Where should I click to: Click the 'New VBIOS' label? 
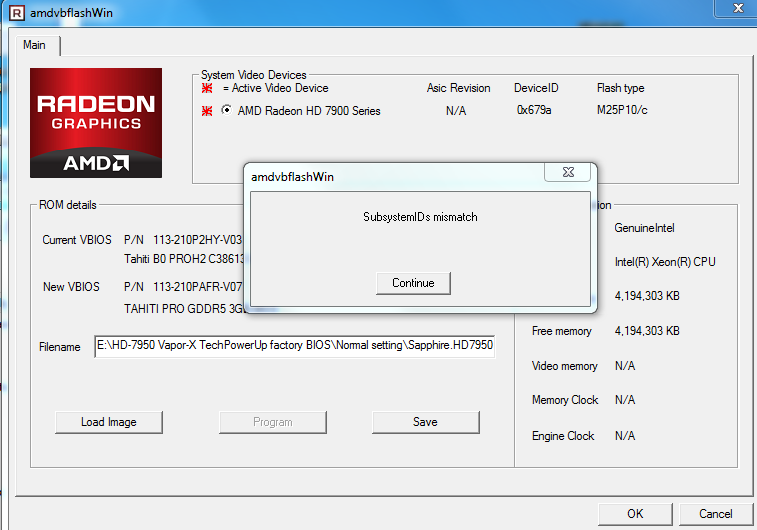[71, 287]
